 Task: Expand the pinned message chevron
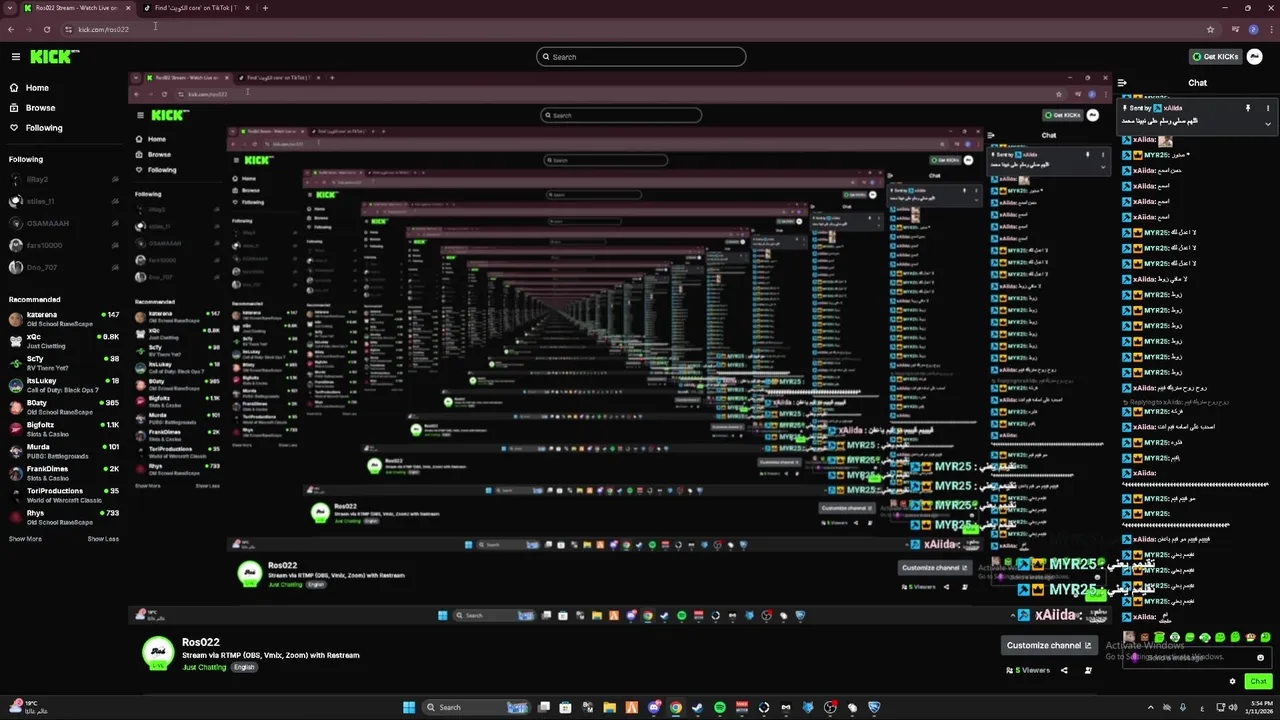pyautogui.click(x=1268, y=124)
